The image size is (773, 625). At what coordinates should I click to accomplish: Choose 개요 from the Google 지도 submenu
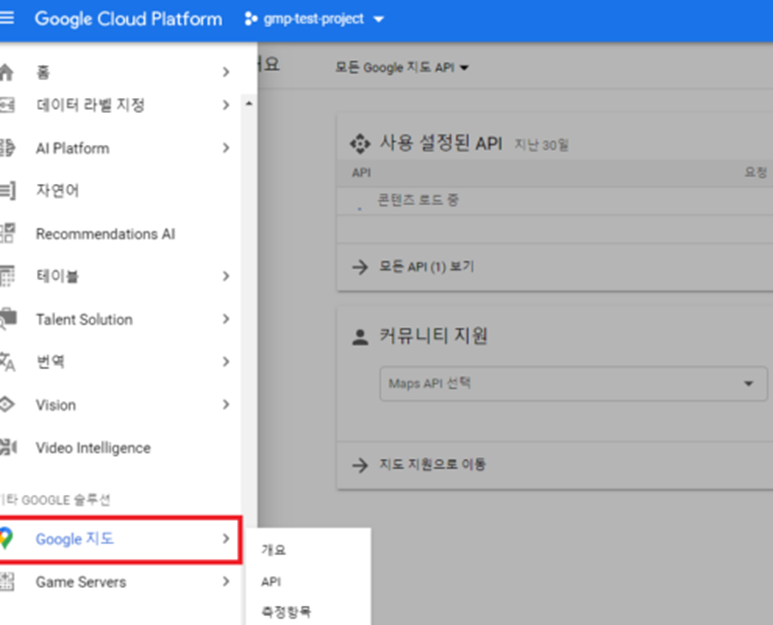tap(274, 550)
